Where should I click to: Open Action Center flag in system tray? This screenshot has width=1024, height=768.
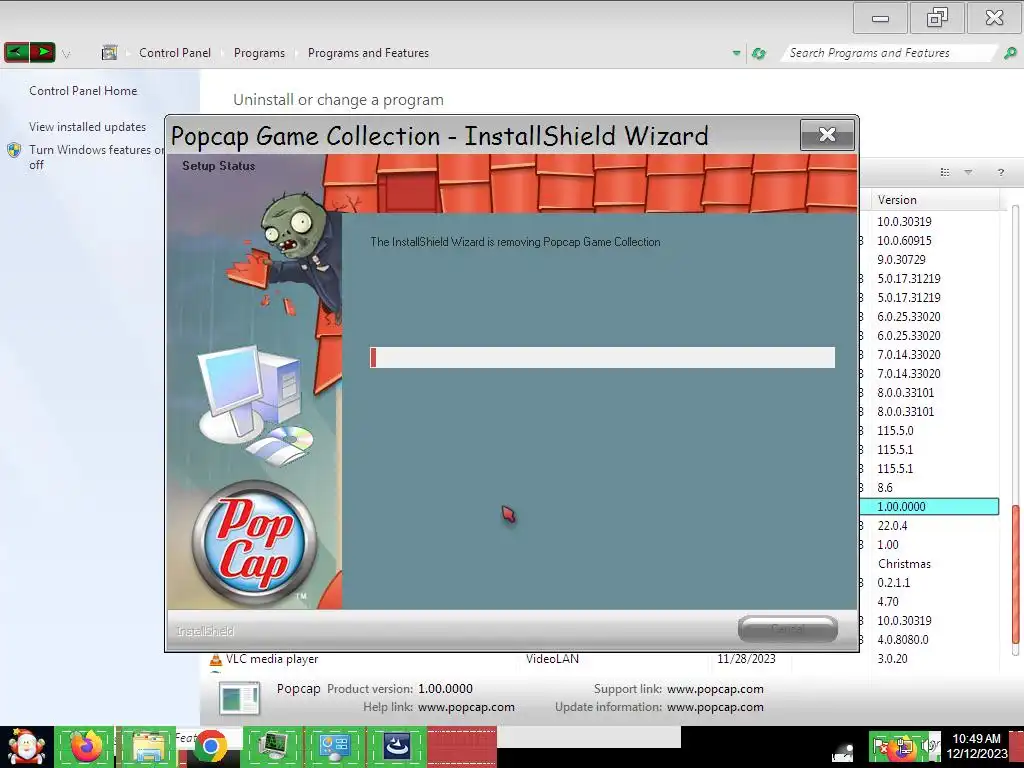coord(880,747)
